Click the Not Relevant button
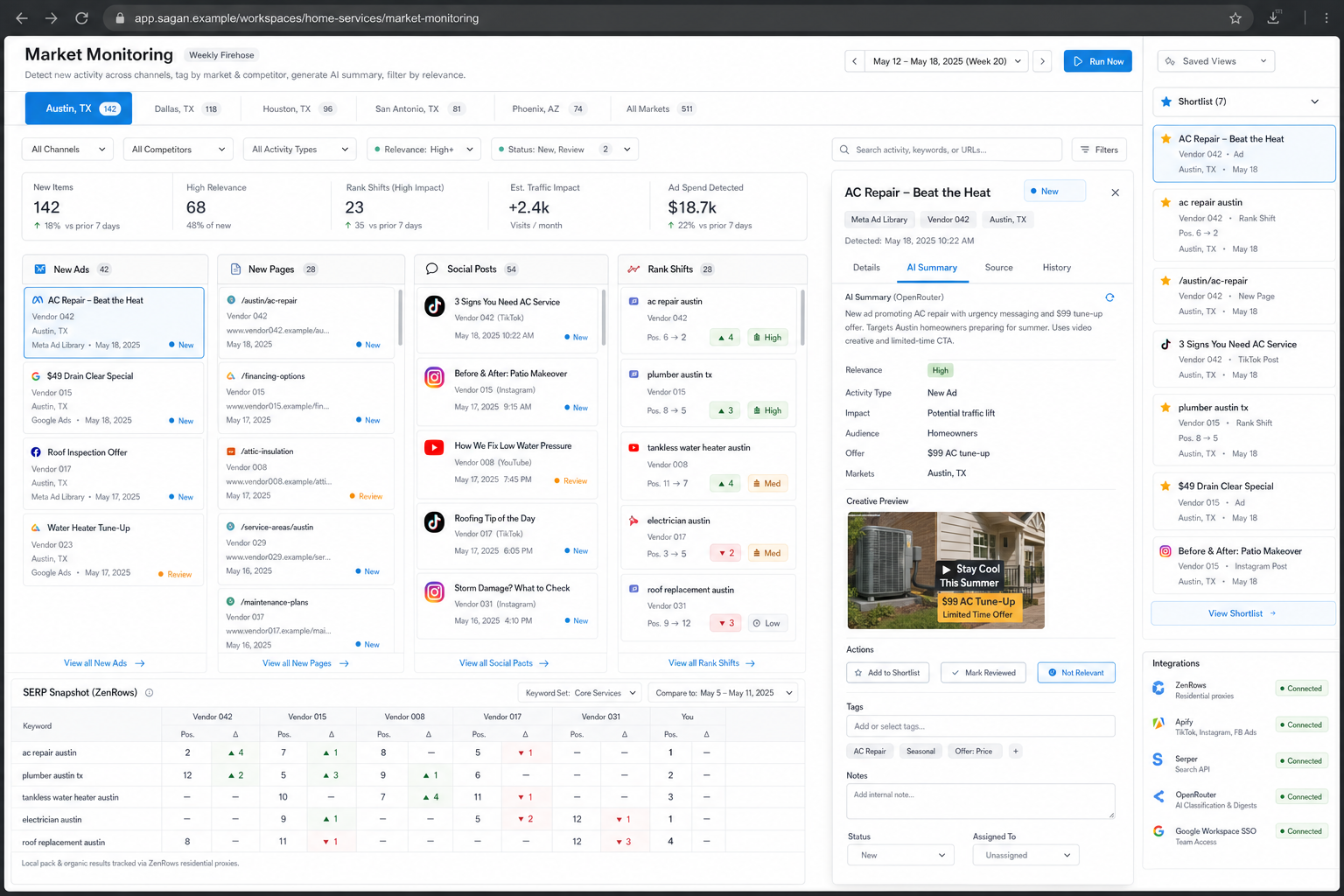Image resolution: width=1344 pixels, height=896 pixels. [x=1076, y=673]
